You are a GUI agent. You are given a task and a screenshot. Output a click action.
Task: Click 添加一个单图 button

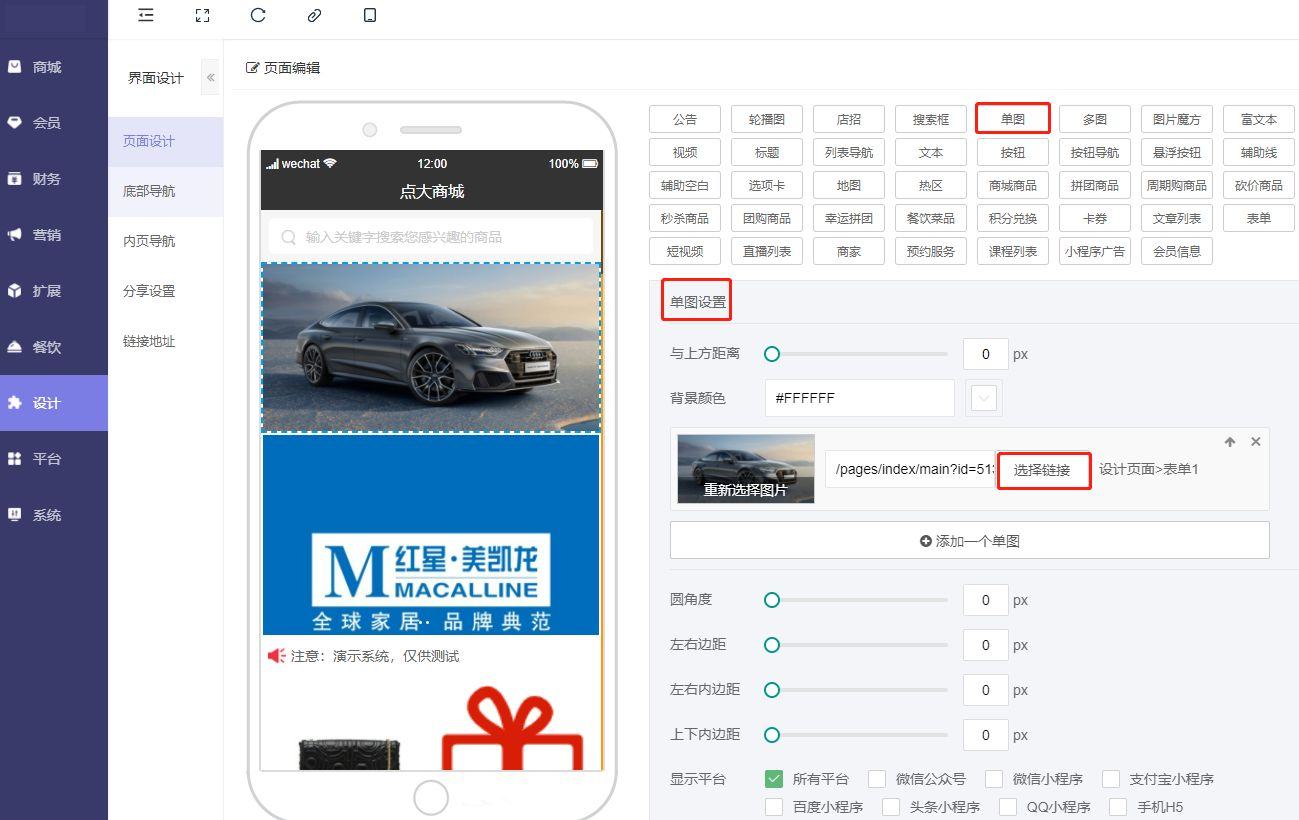(x=969, y=541)
